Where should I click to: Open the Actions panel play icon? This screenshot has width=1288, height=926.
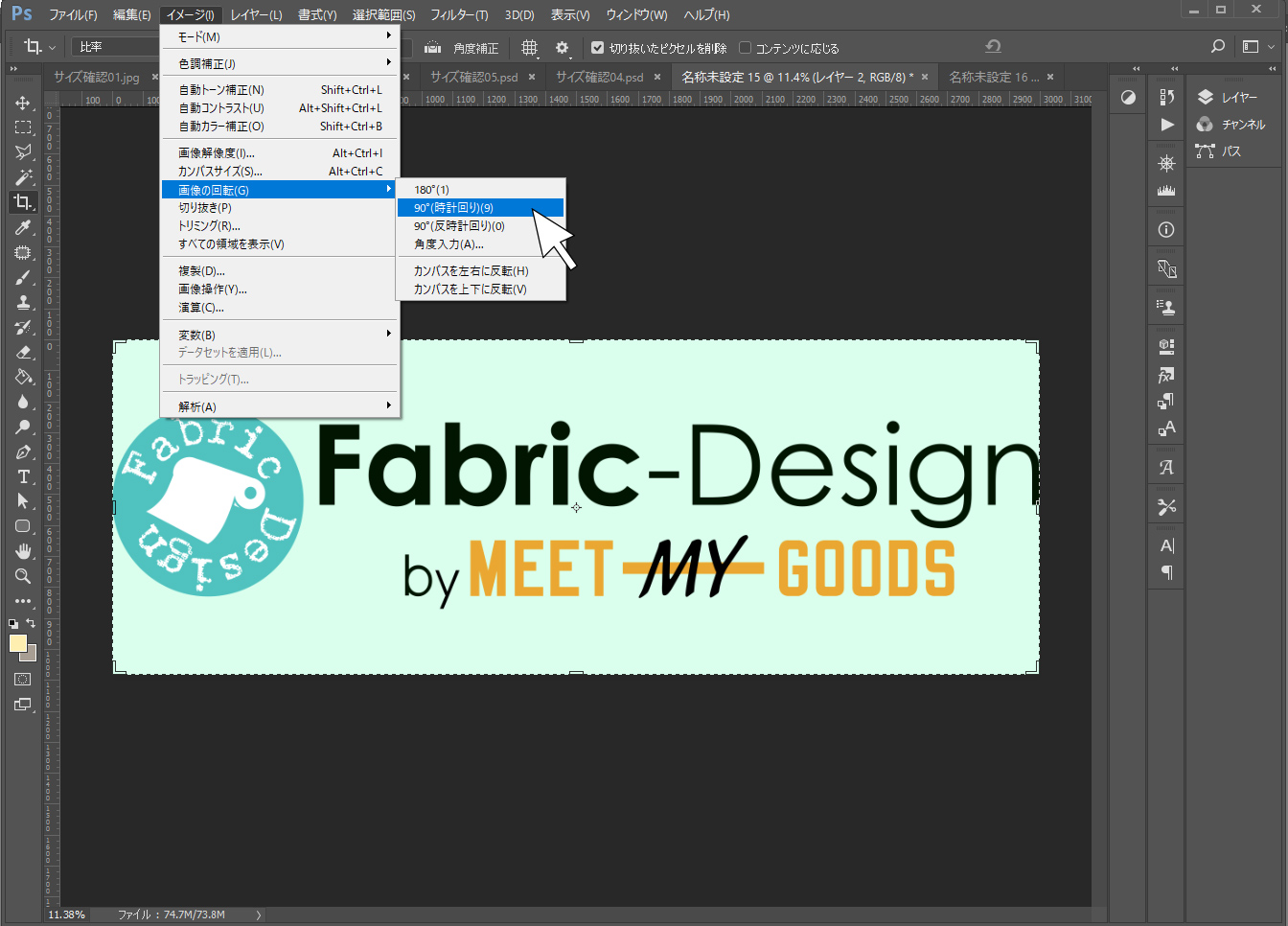point(1166,125)
